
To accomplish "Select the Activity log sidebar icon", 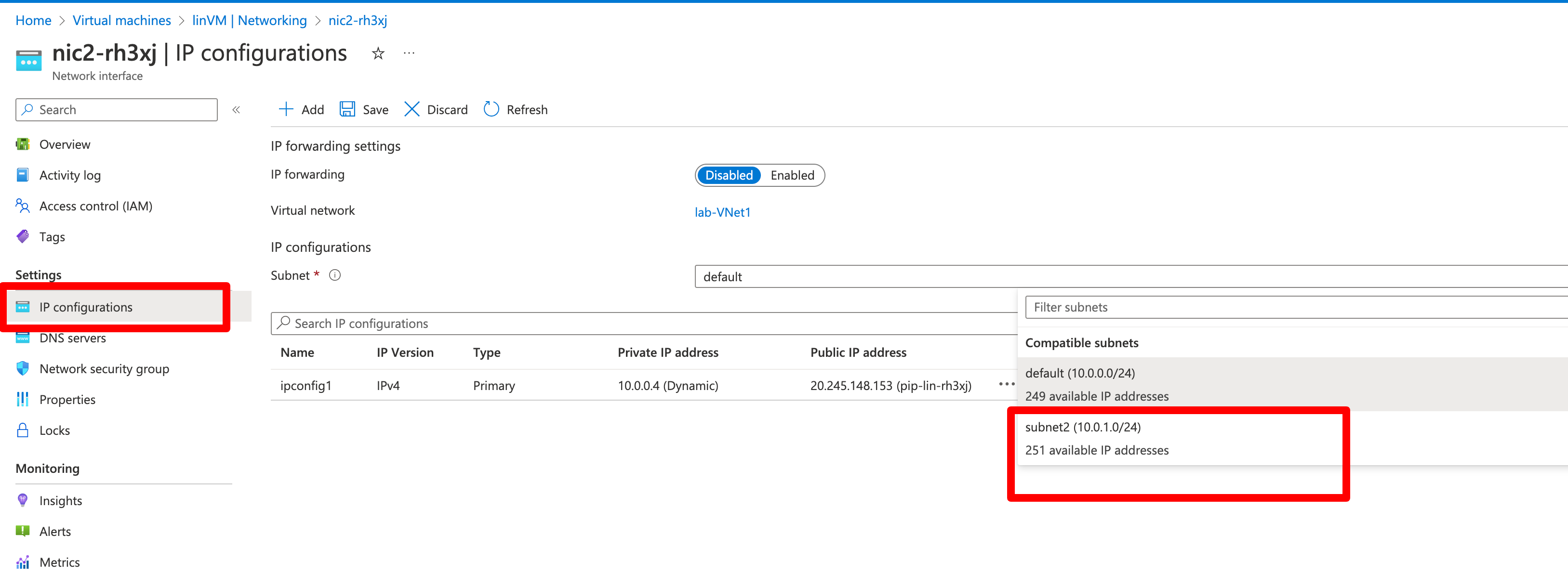I will 23,175.
